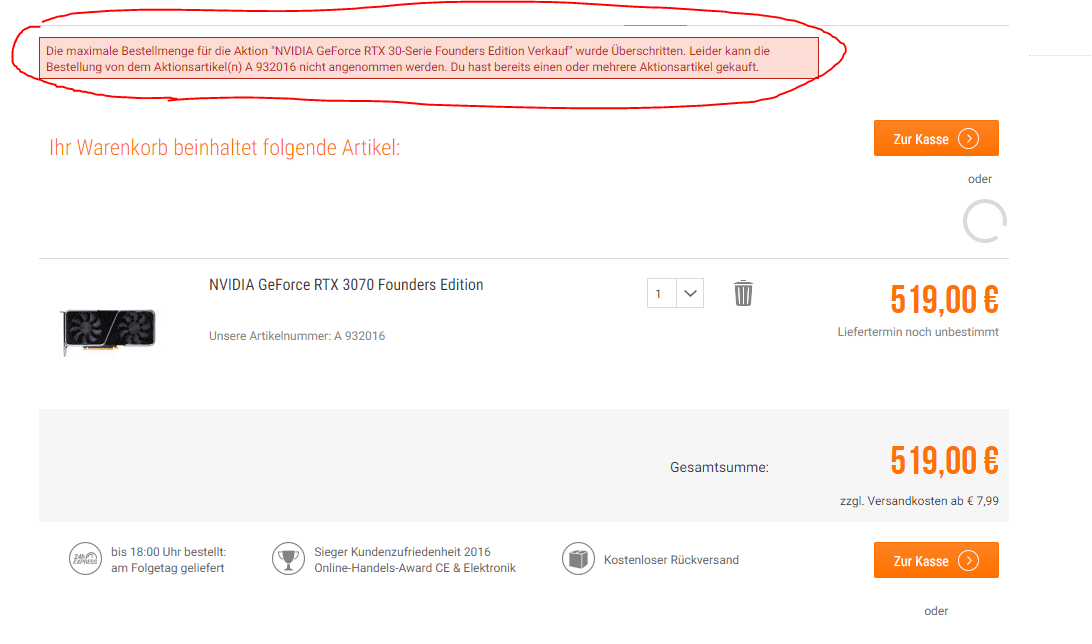Image resolution: width=1092 pixels, height=644 pixels.
Task: Click the loading spinner below oder
Action: tap(985, 221)
